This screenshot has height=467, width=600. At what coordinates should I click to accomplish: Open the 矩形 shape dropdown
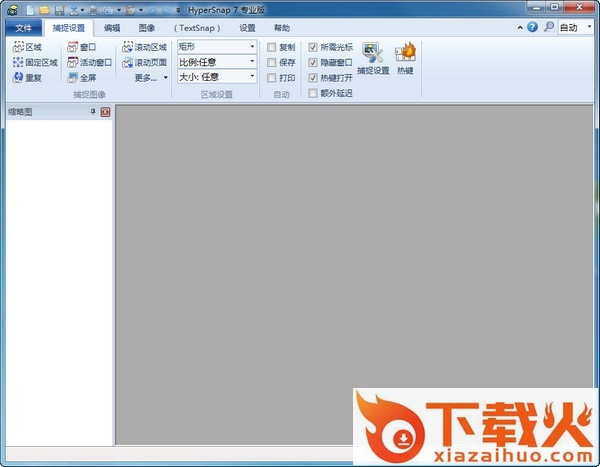216,47
